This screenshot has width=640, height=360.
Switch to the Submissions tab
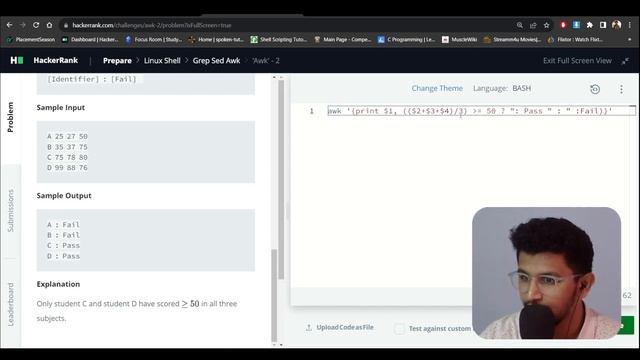click(11, 211)
